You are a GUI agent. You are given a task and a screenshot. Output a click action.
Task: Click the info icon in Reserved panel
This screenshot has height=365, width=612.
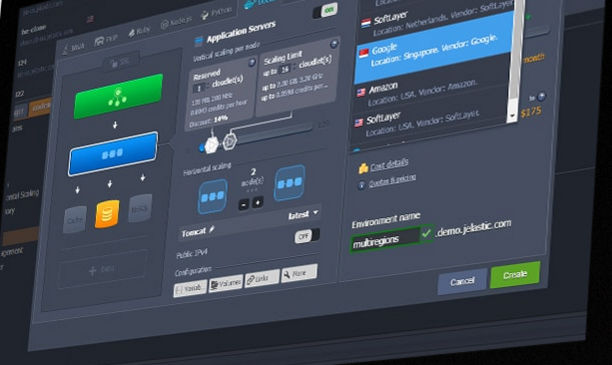[x=252, y=62]
